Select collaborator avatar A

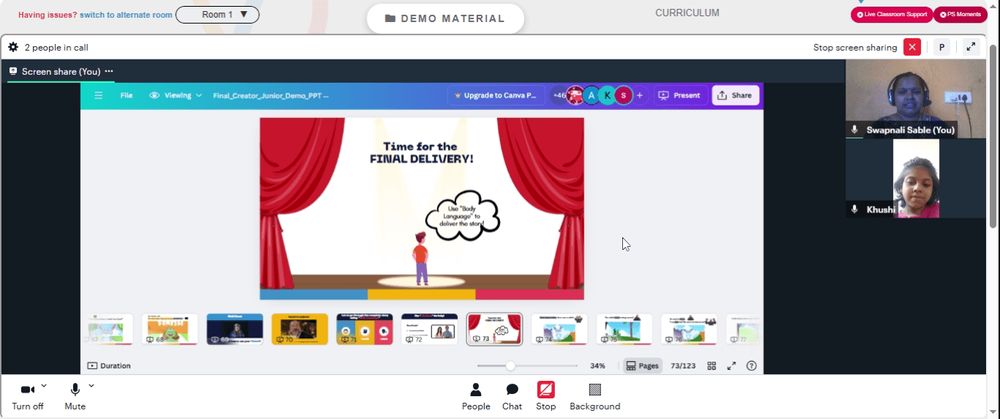pos(591,96)
